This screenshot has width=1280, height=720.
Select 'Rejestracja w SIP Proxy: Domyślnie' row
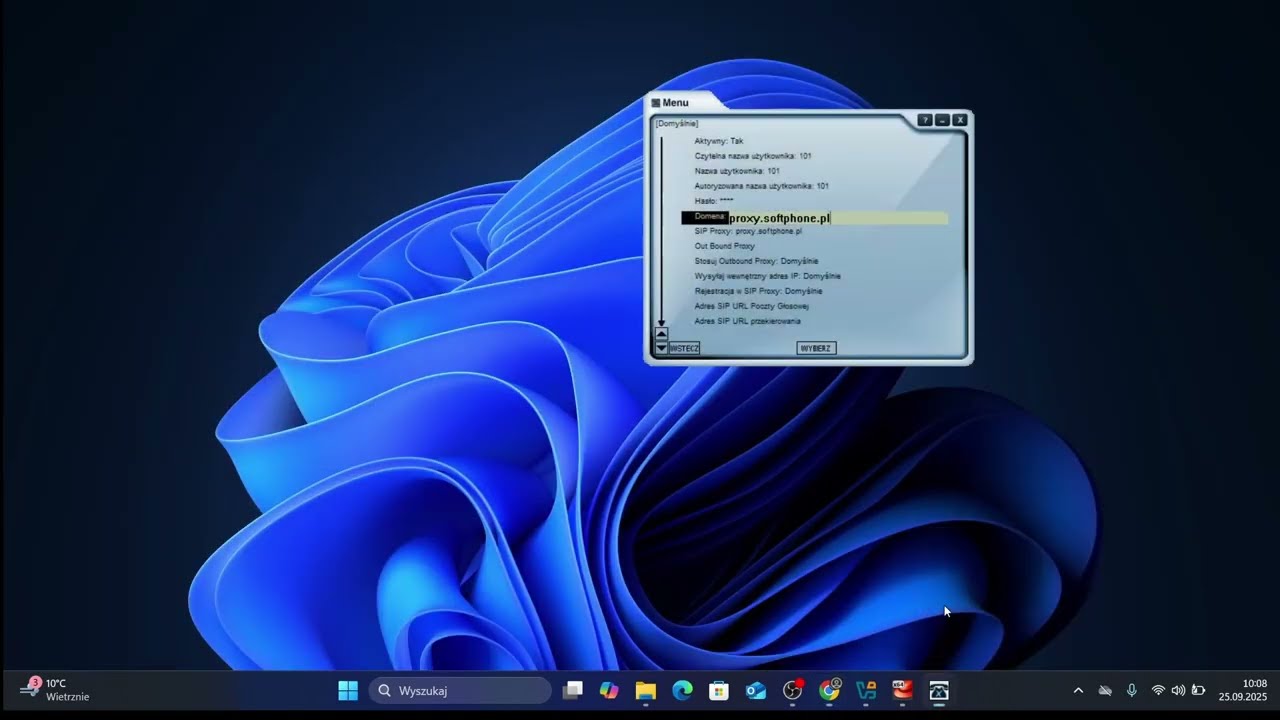(x=758, y=291)
